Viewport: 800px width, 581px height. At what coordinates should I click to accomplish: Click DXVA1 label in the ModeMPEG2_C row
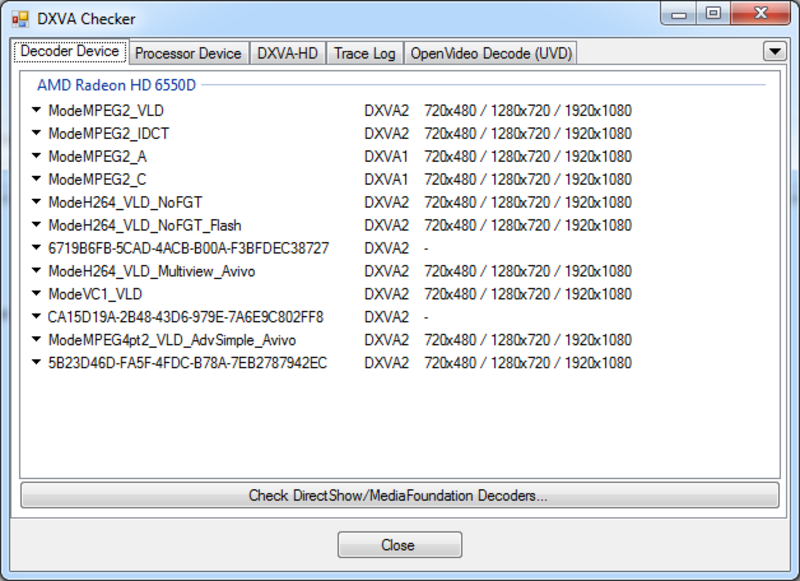click(x=386, y=180)
